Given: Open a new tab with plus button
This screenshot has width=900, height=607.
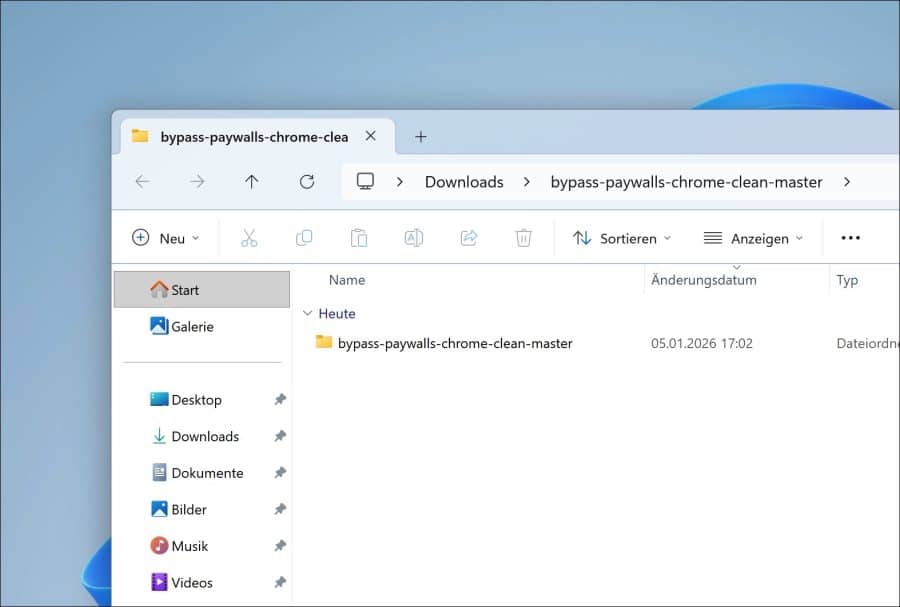Looking at the screenshot, I should (x=421, y=137).
